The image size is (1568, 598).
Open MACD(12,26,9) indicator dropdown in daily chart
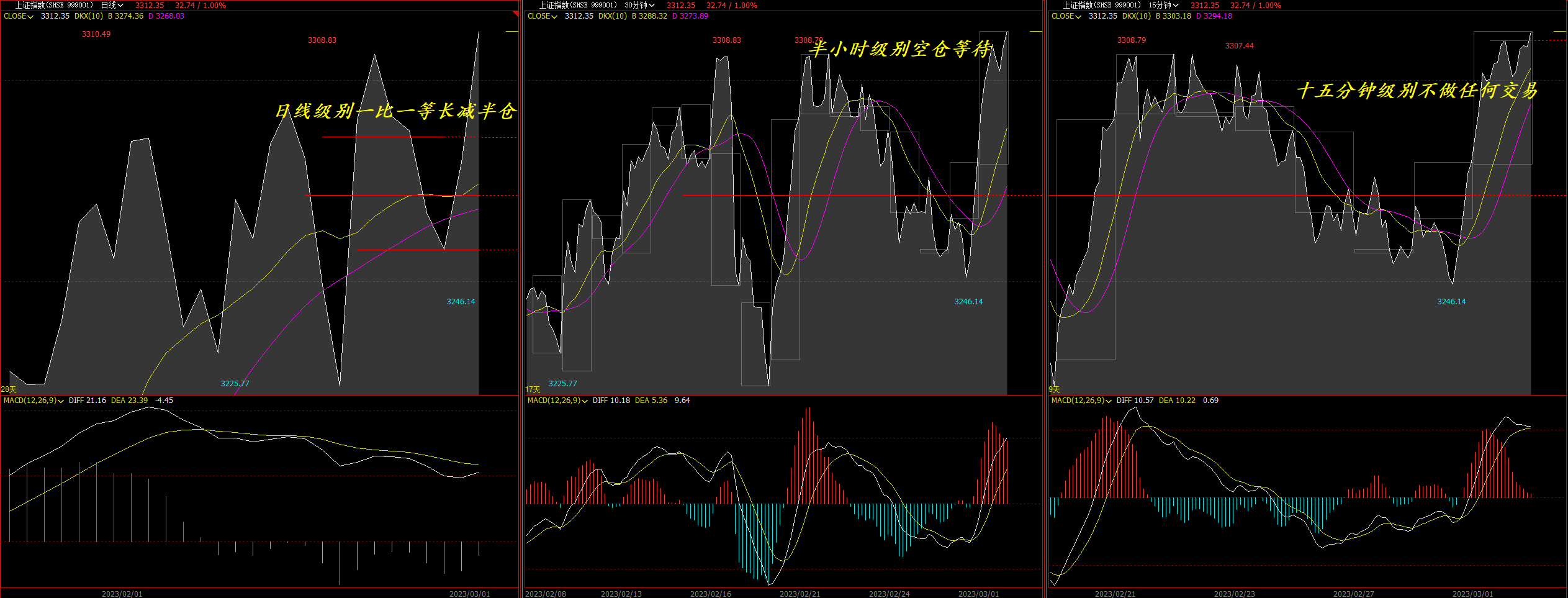pos(34,401)
